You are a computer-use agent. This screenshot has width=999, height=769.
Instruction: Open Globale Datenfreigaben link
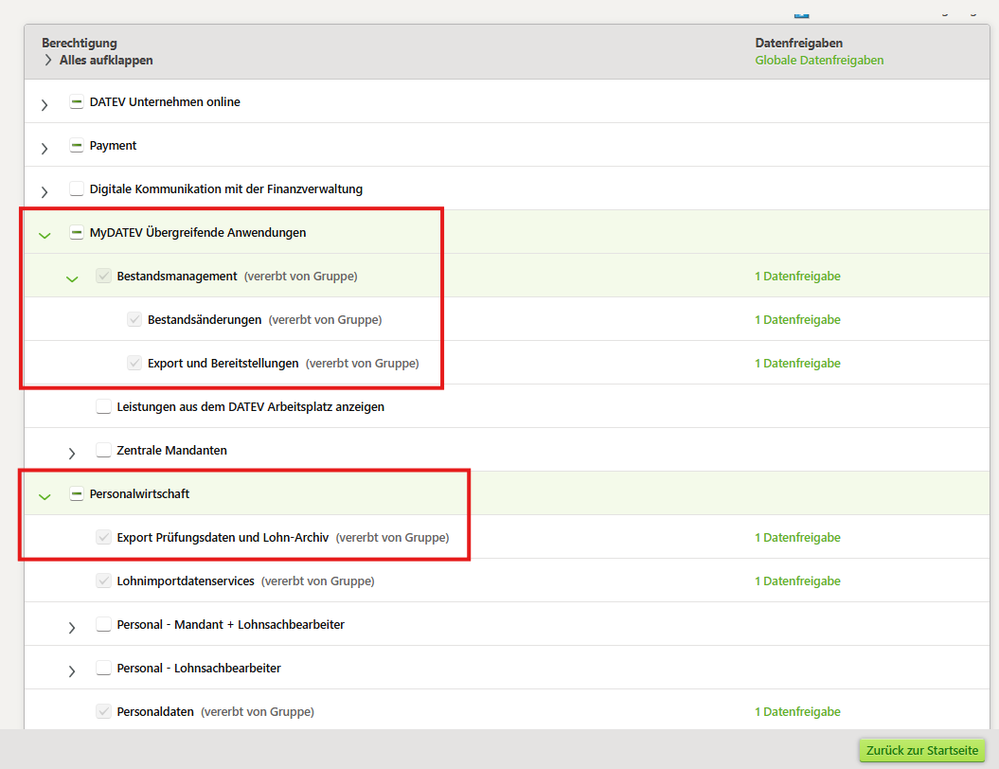[x=819, y=60]
